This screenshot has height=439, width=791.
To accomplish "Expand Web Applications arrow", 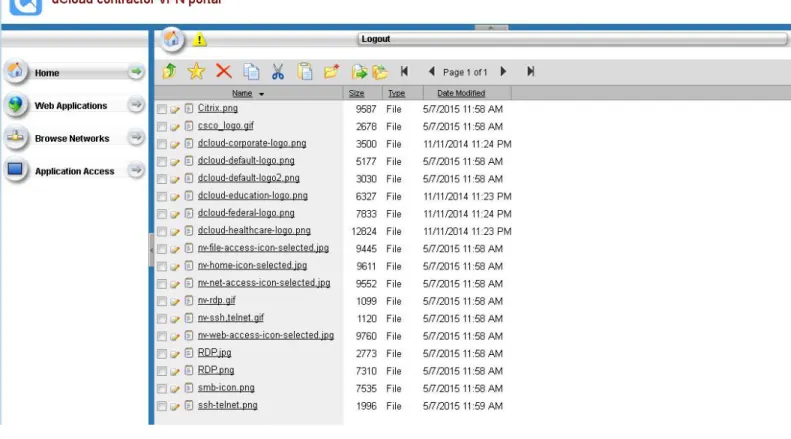I will click(x=136, y=104).
